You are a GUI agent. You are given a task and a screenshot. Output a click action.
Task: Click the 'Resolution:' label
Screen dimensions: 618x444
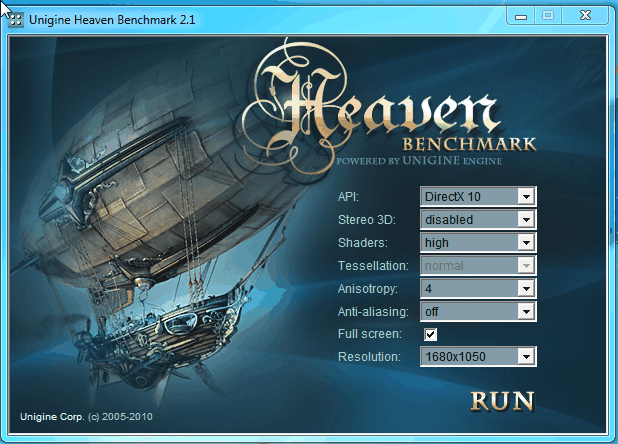(369, 357)
